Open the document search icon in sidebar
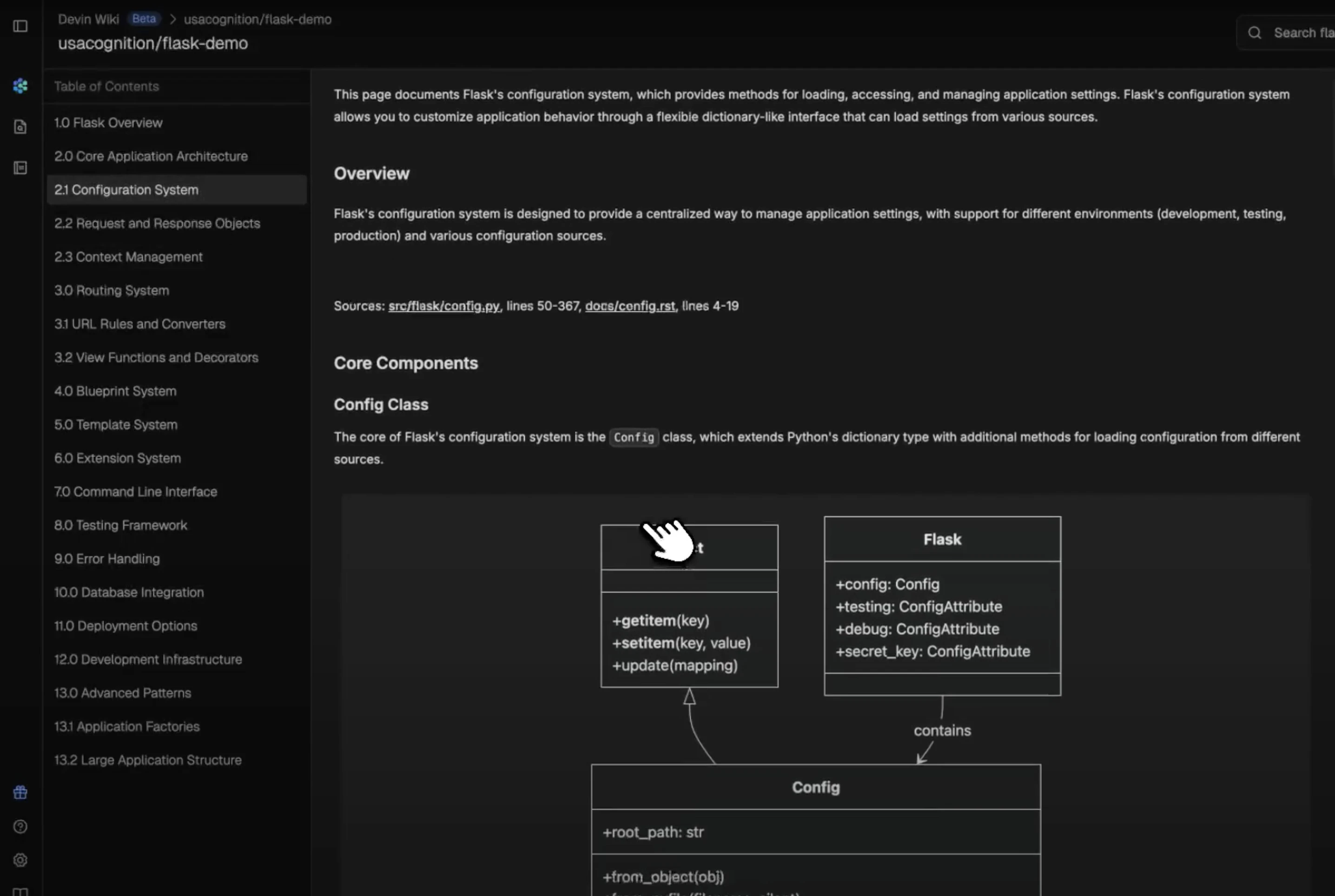 click(20, 127)
